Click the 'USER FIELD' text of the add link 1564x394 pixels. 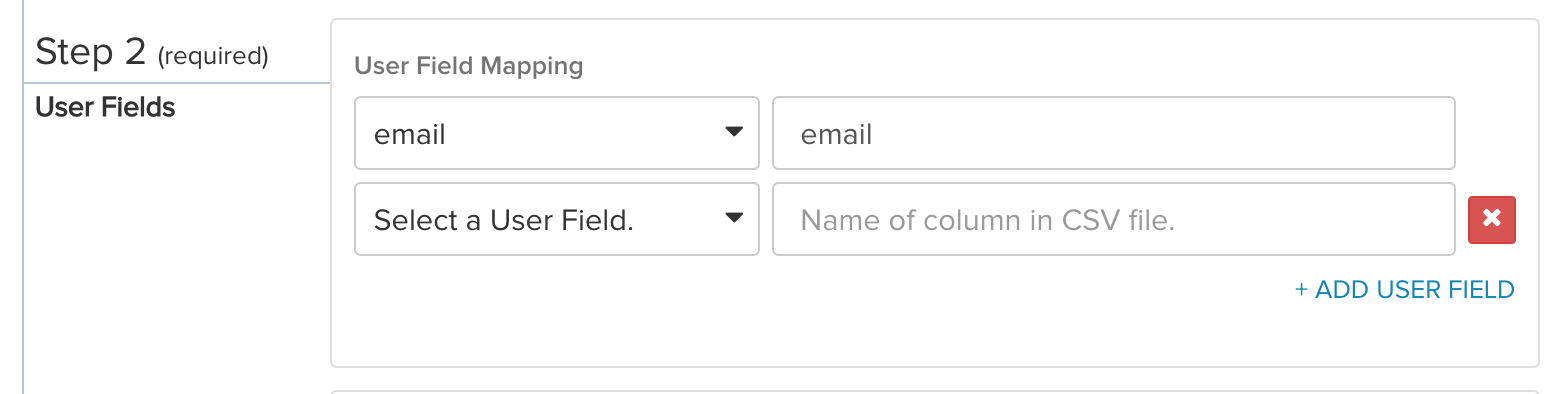pyautogui.click(x=1446, y=290)
